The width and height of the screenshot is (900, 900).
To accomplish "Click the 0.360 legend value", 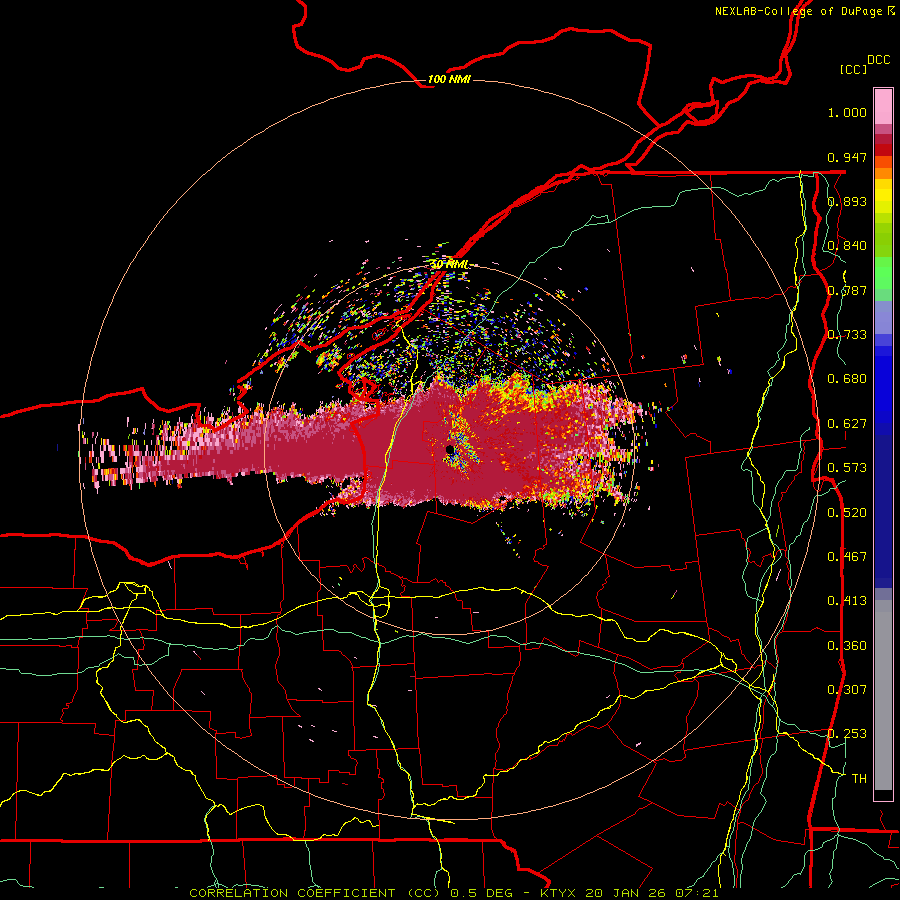I will tap(847, 646).
